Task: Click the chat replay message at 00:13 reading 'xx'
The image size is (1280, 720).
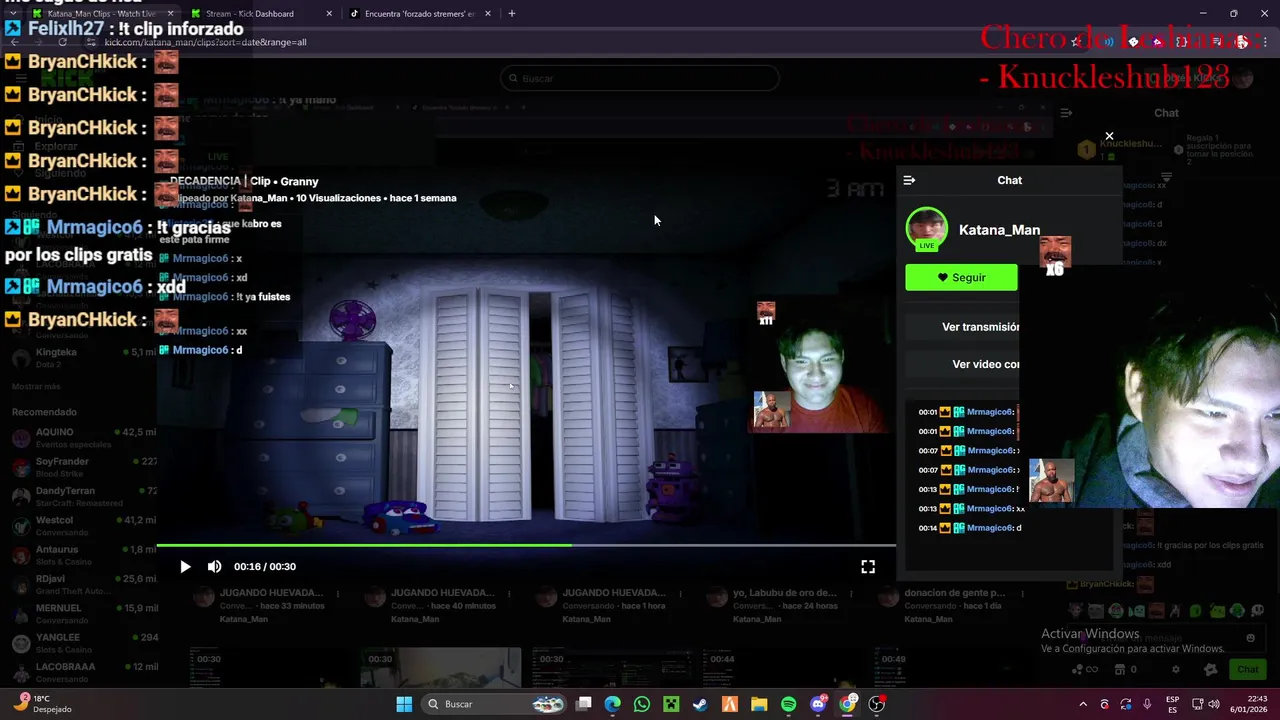Action: click(x=972, y=509)
